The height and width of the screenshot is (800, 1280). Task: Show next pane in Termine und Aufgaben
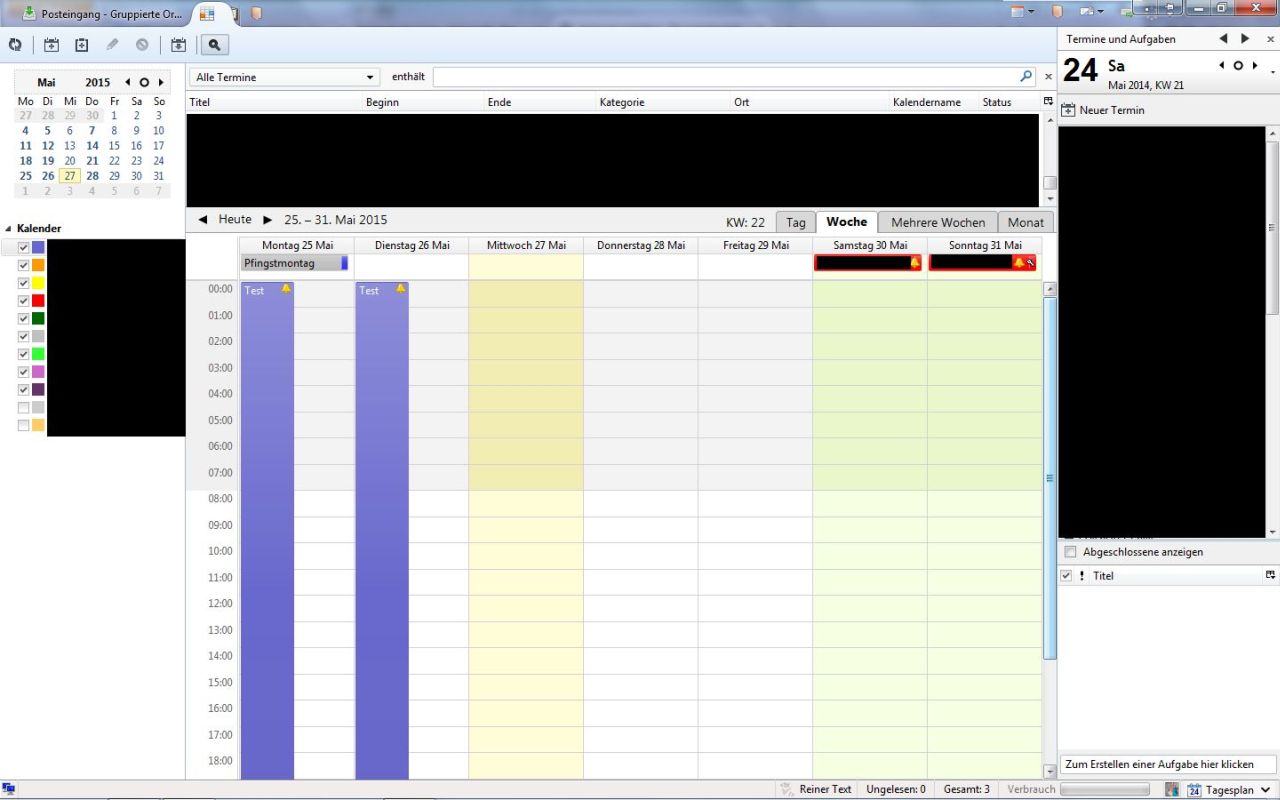[1245, 39]
